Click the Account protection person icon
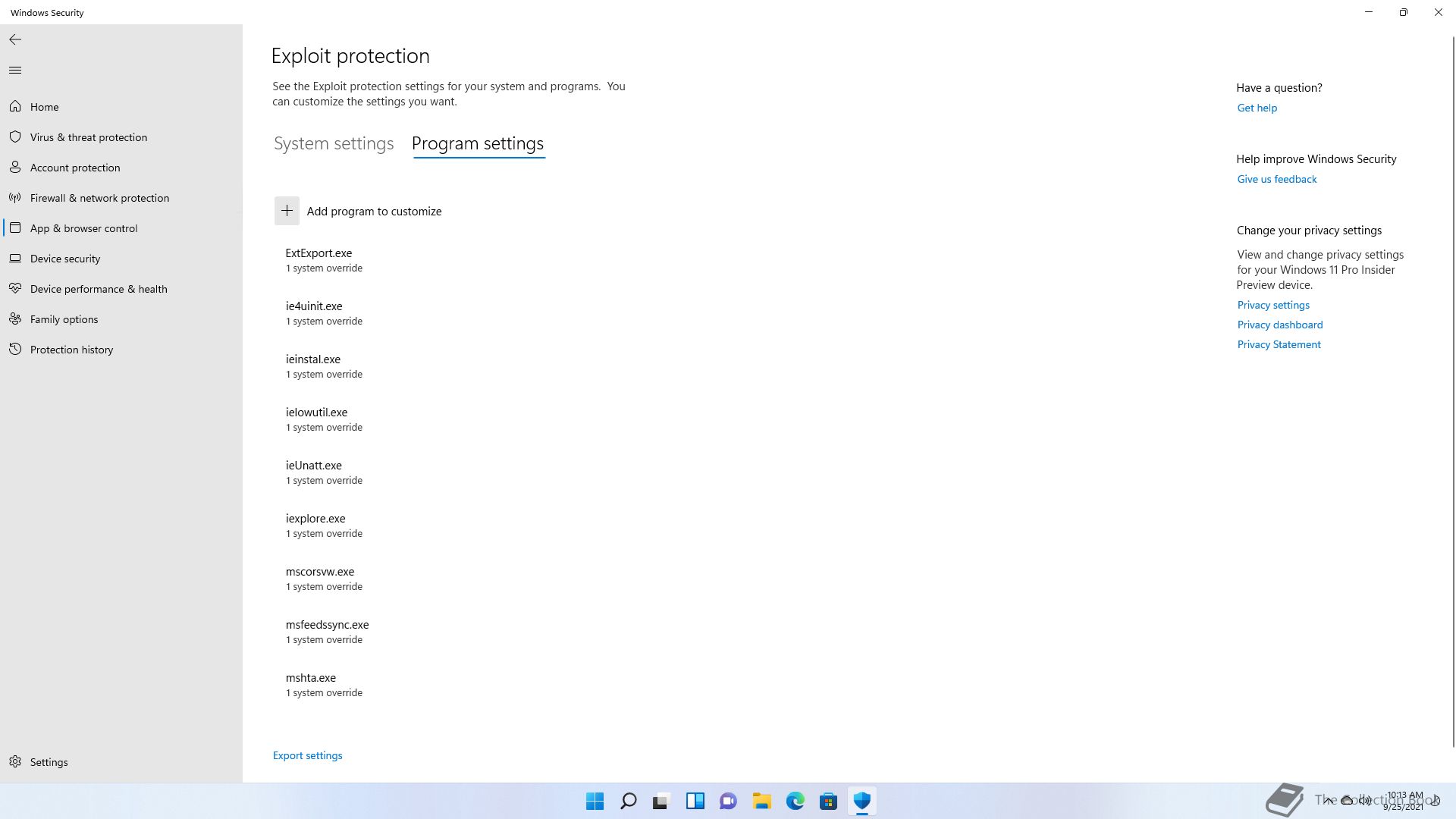Image resolution: width=1456 pixels, height=819 pixels. click(x=15, y=168)
